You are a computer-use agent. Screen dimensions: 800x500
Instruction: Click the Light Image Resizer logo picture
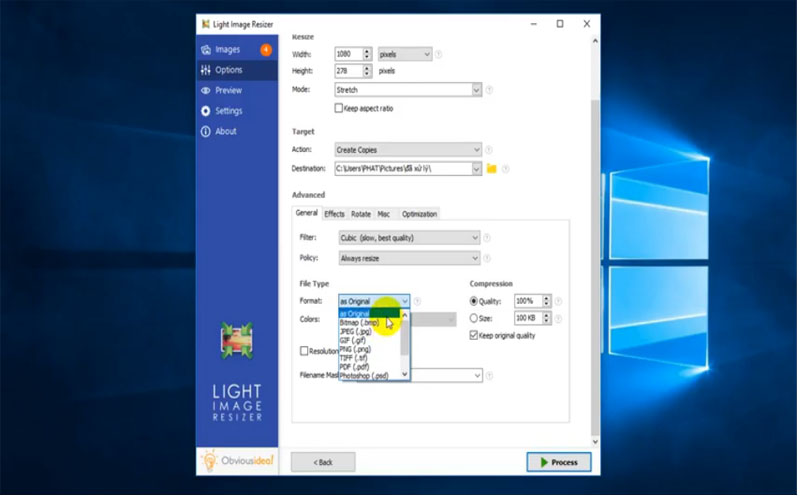pos(237,340)
